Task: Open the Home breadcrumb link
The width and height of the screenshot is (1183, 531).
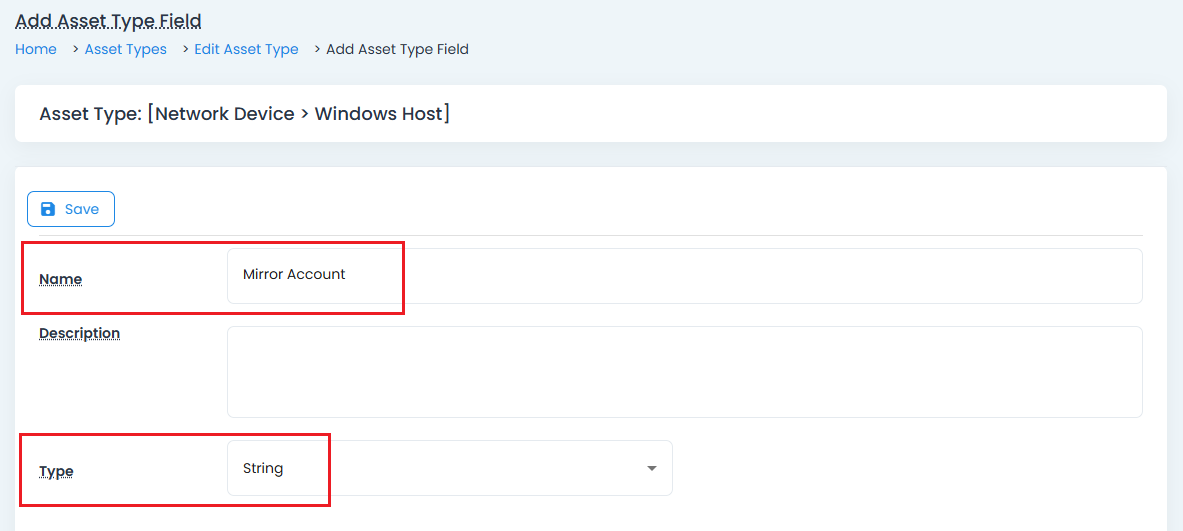Action: point(36,49)
